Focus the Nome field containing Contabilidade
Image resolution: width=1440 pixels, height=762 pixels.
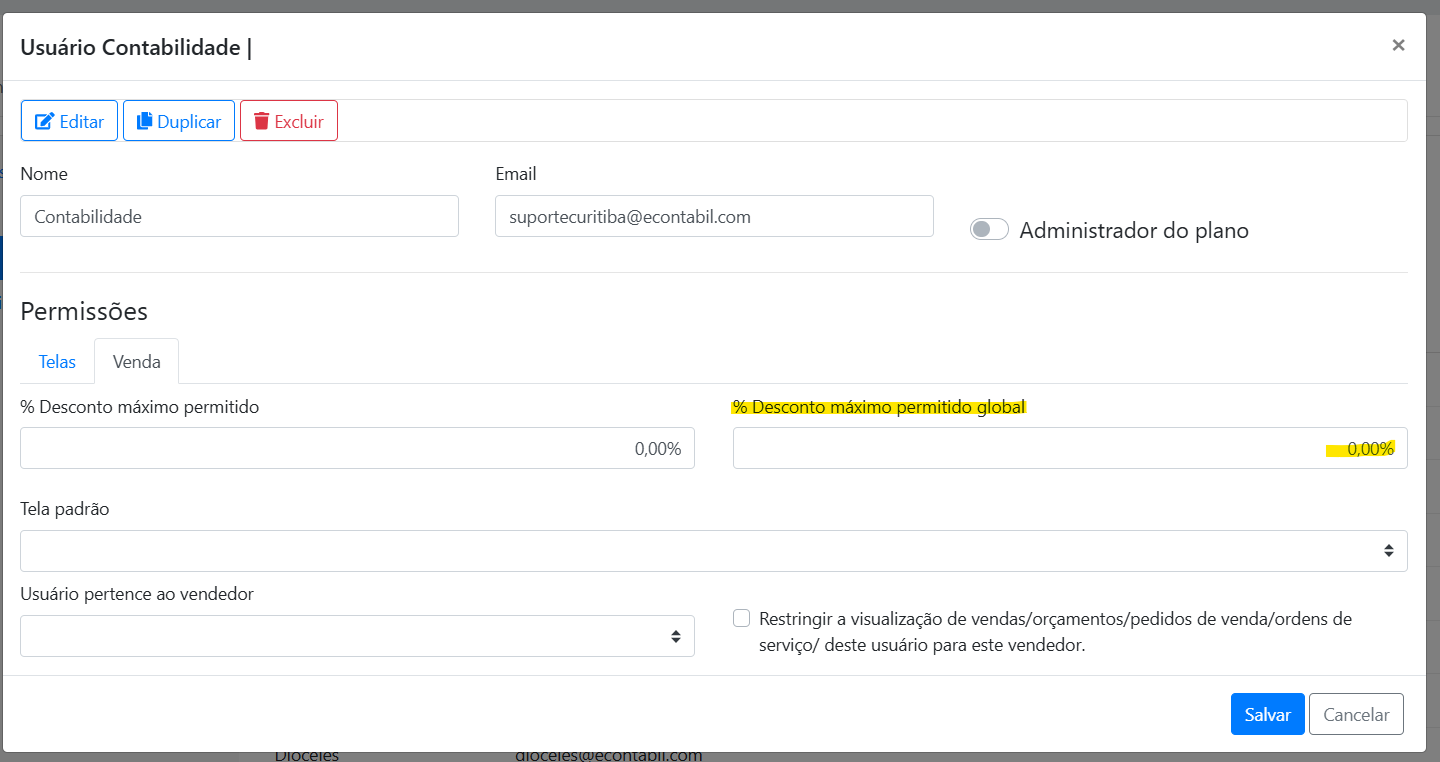point(239,216)
